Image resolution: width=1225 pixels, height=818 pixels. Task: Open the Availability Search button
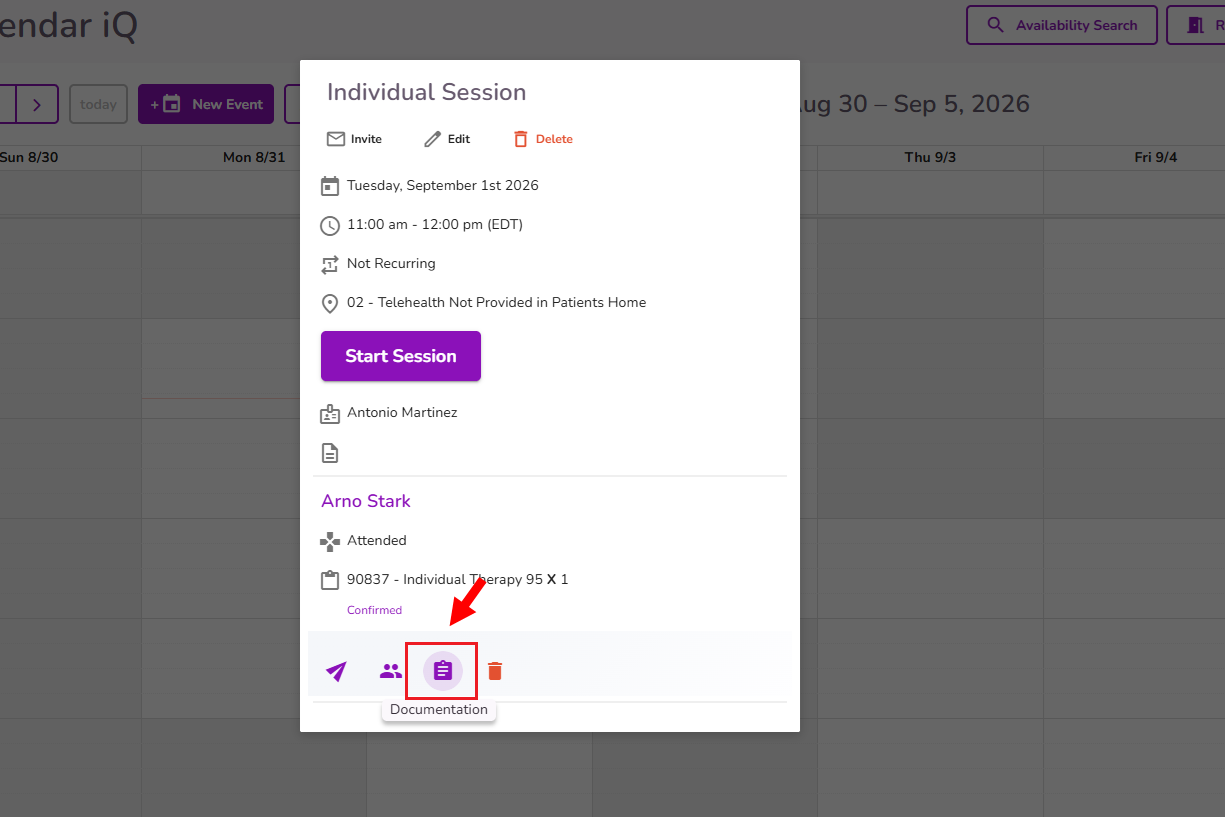click(1062, 25)
